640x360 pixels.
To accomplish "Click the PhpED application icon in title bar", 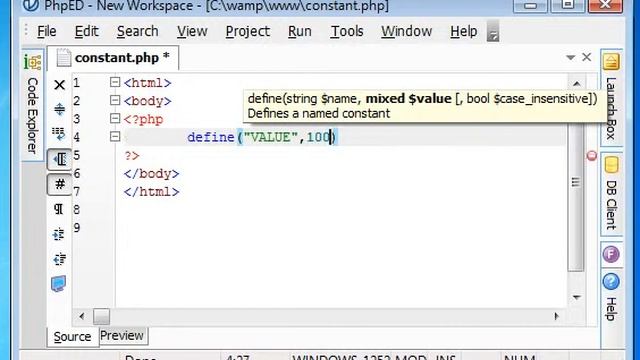I will [31, 5].
